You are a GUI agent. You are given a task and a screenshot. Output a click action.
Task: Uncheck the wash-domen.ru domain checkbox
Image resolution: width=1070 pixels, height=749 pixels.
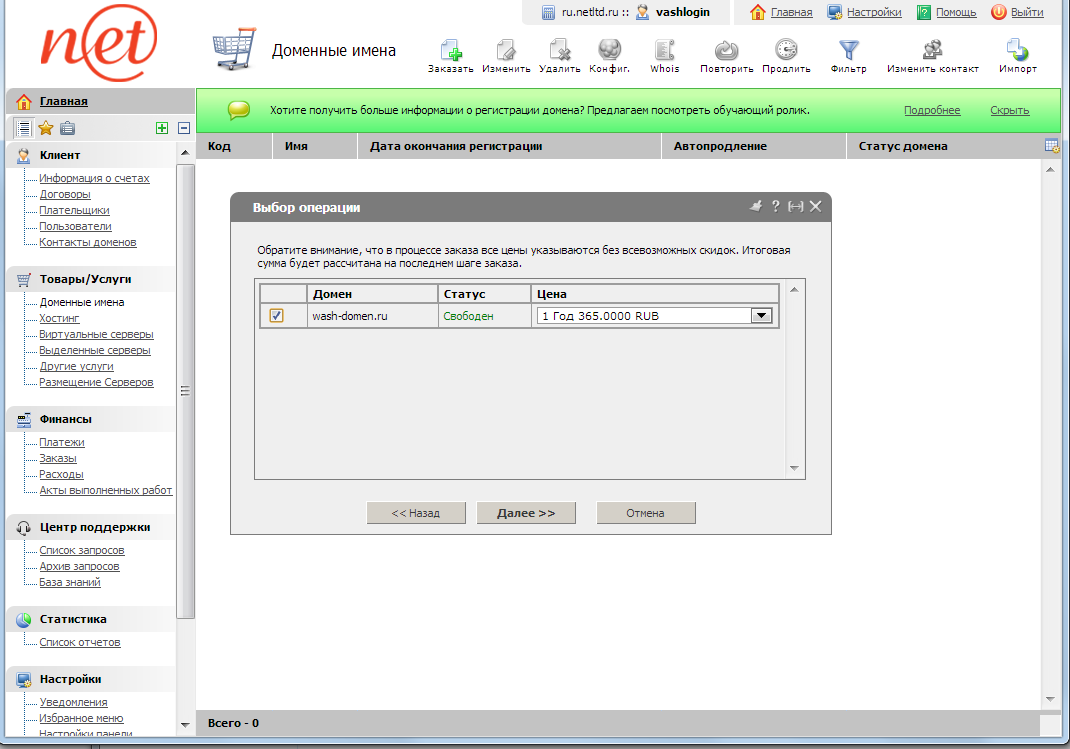pos(277,316)
